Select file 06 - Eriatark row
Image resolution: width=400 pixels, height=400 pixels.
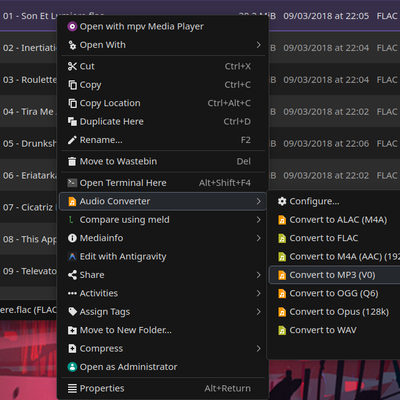(x=29, y=175)
